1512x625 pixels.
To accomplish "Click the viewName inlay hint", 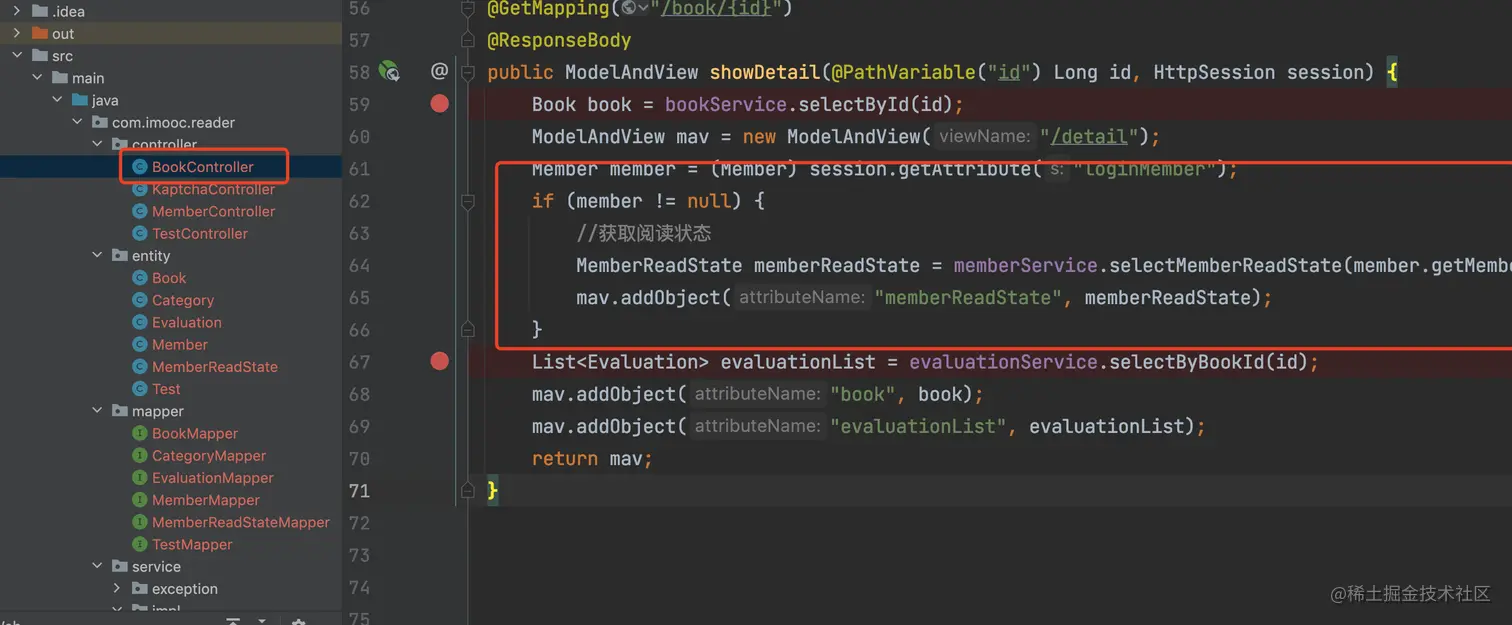I will tap(984, 136).
